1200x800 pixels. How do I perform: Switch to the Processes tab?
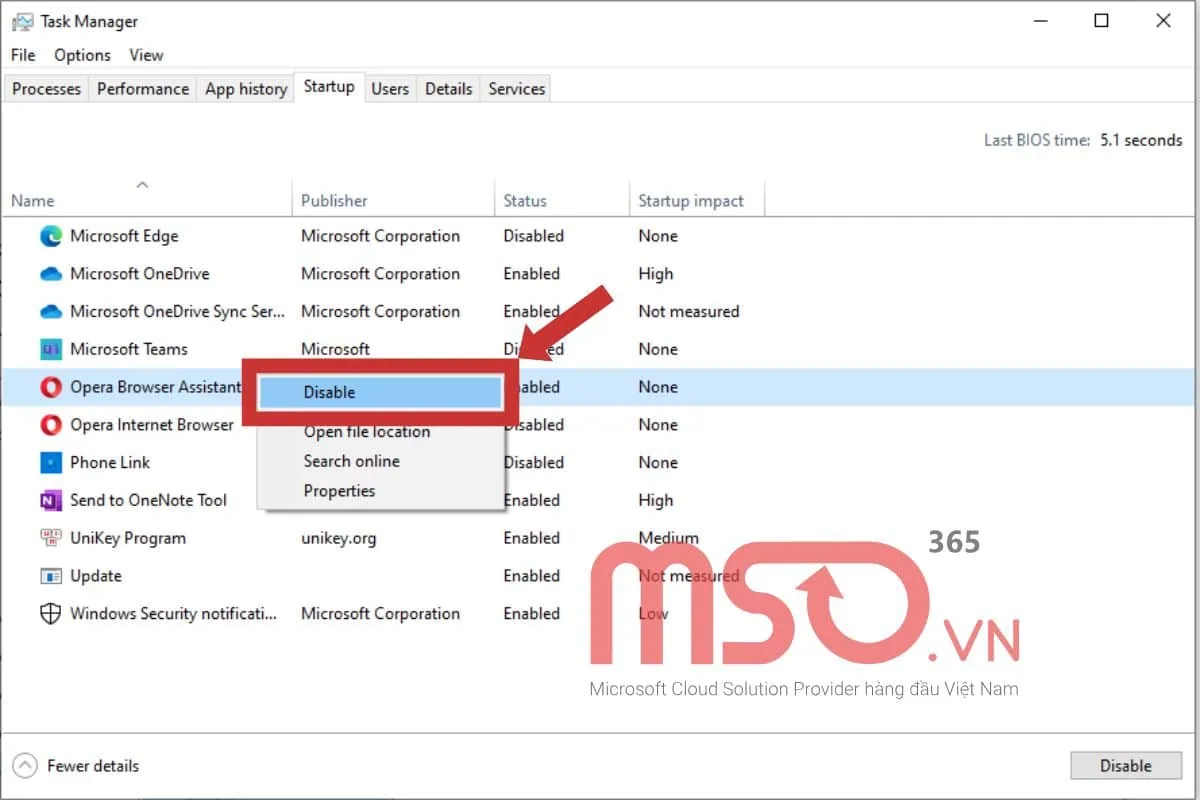point(46,88)
